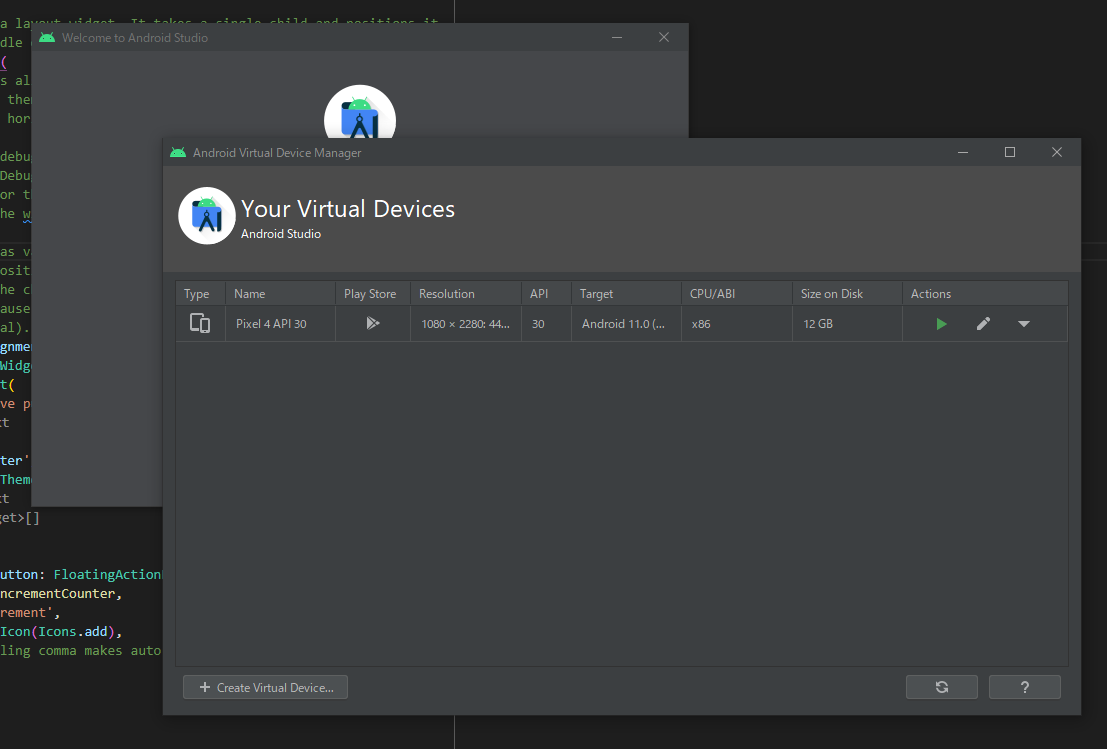Click the API 30 value cell
Viewport: 1107px width, 749px height.
546,324
